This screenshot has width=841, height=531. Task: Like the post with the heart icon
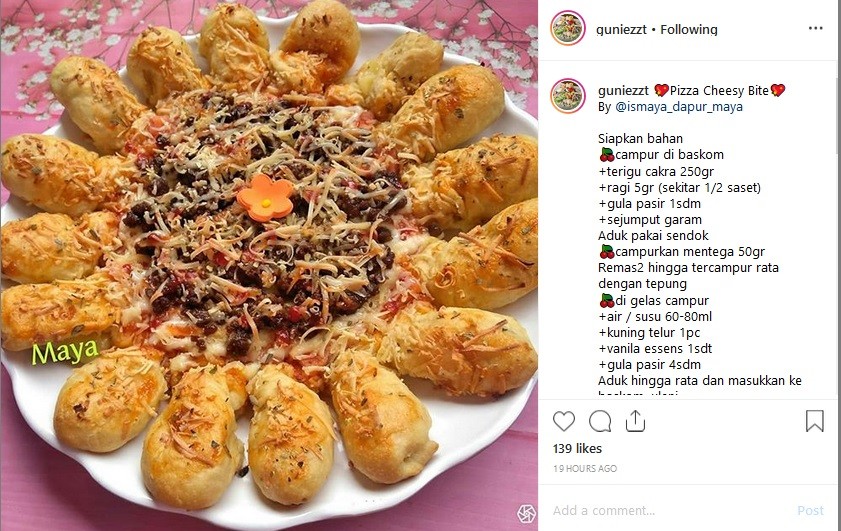[x=564, y=421]
